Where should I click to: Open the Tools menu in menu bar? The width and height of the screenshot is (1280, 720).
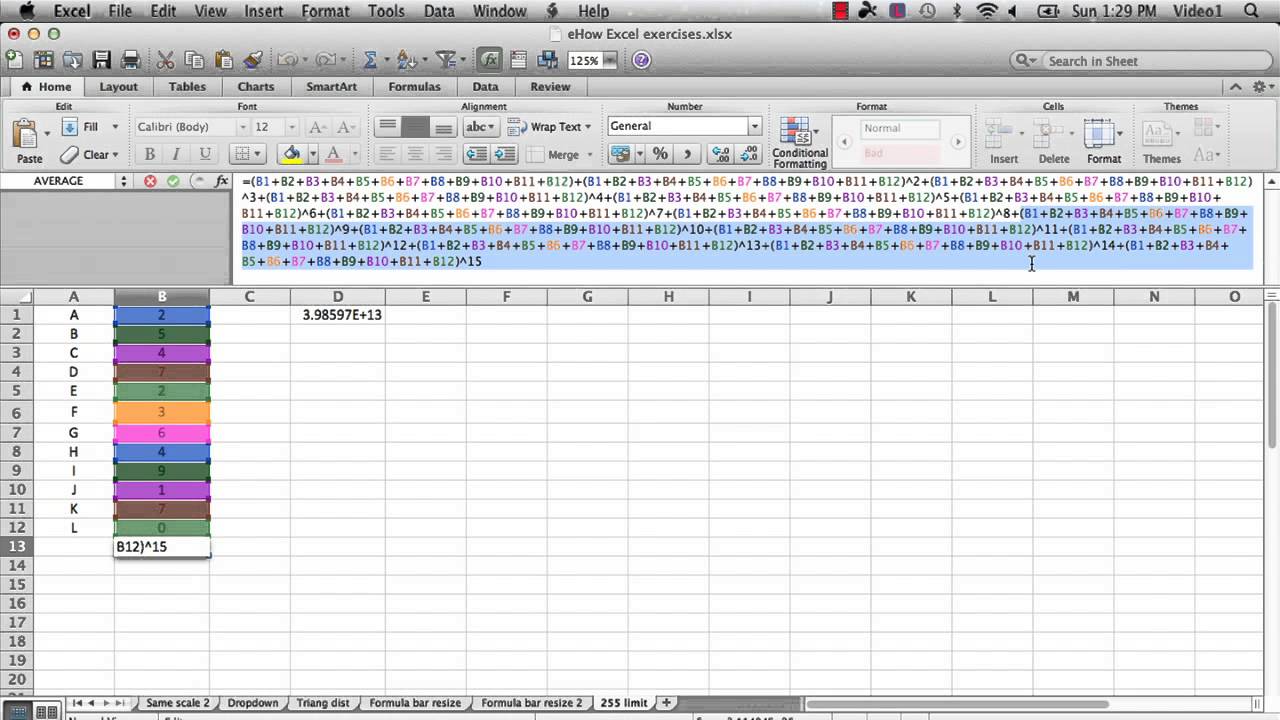click(386, 12)
